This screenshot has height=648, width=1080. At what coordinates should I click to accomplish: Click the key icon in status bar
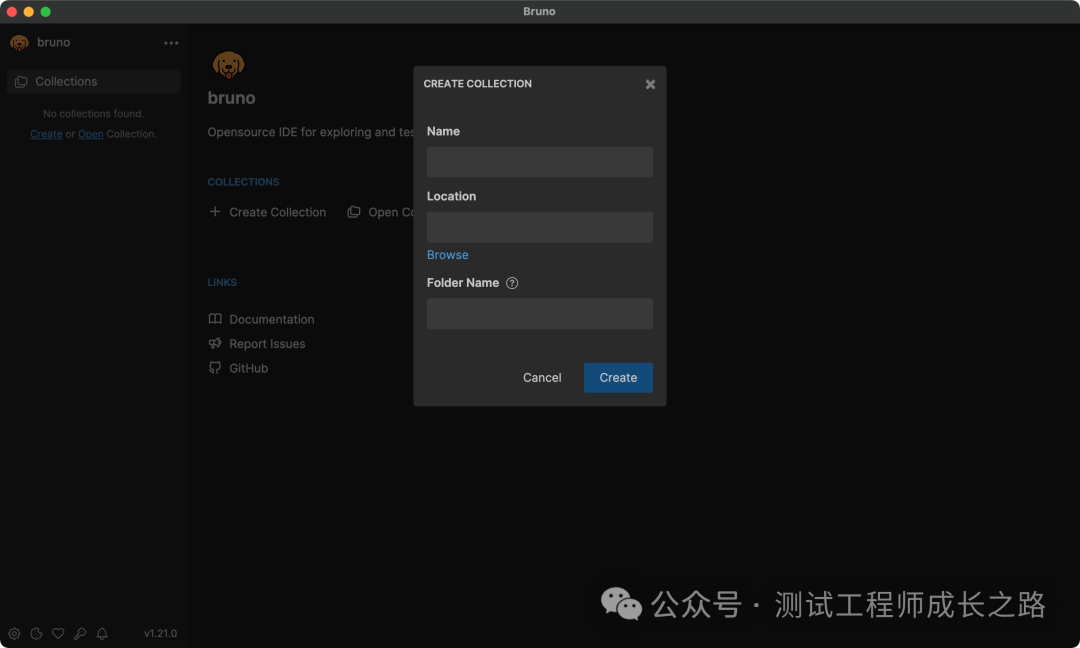tap(80, 634)
